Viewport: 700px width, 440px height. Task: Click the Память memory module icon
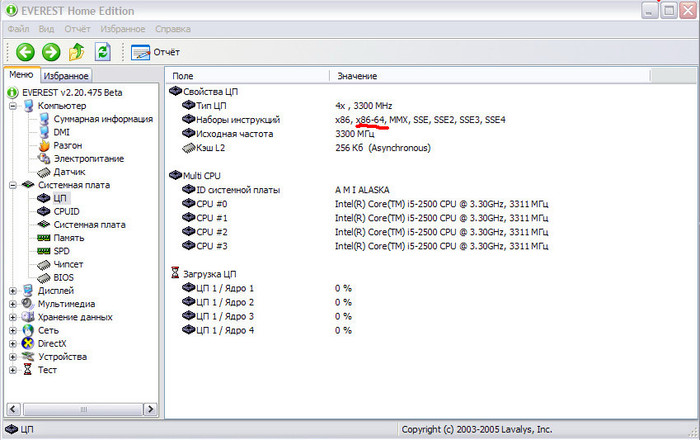pyautogui.click(x=43, y=238)
